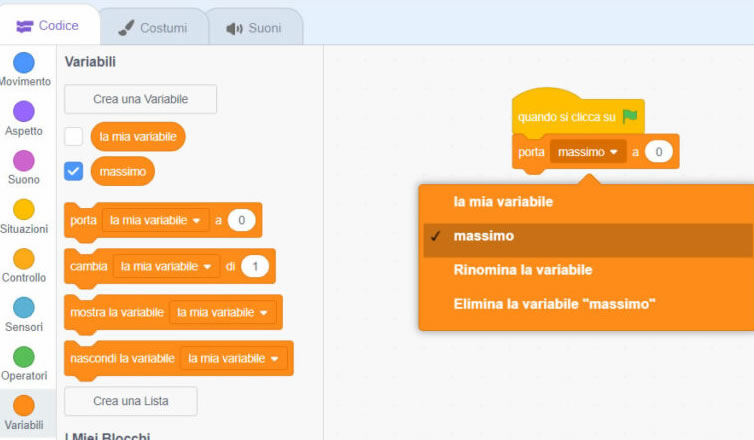Click the green flag on the hat block
Screen dimensions: 754x440
click(x=629, y=116)
